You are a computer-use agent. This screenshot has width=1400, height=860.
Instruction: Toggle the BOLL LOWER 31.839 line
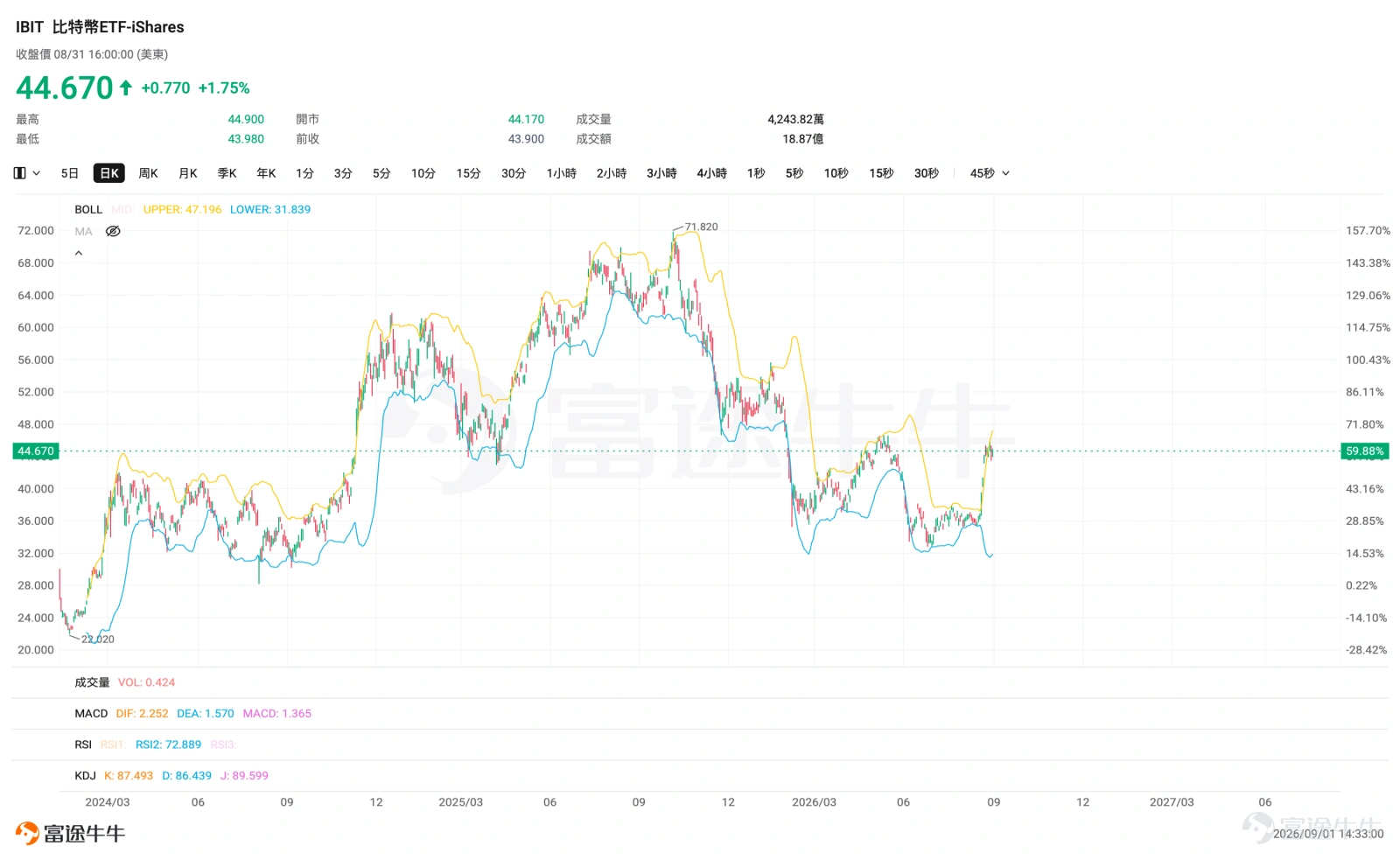tap(270, 209)
